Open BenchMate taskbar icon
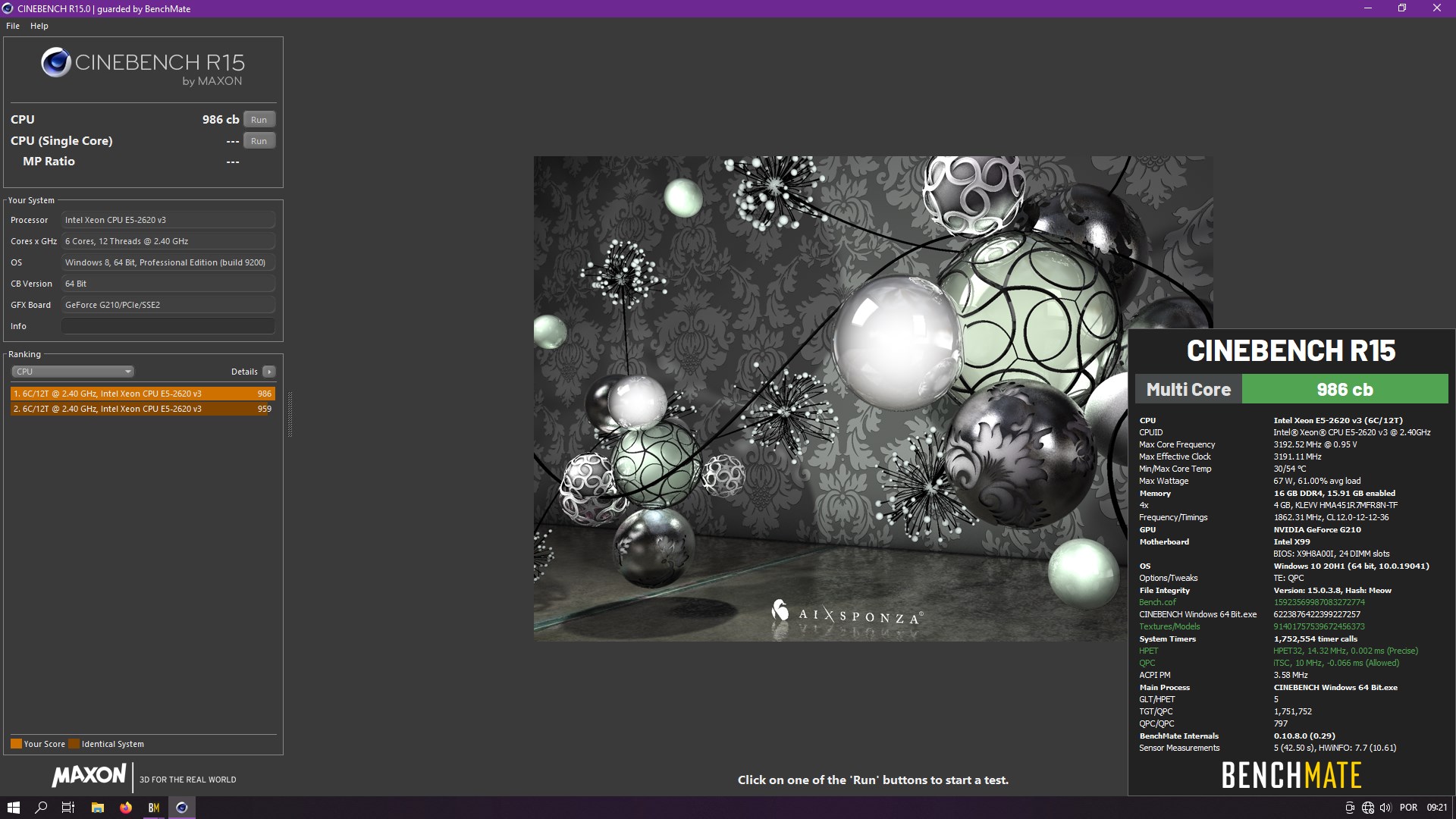 [x=154, y=808]
